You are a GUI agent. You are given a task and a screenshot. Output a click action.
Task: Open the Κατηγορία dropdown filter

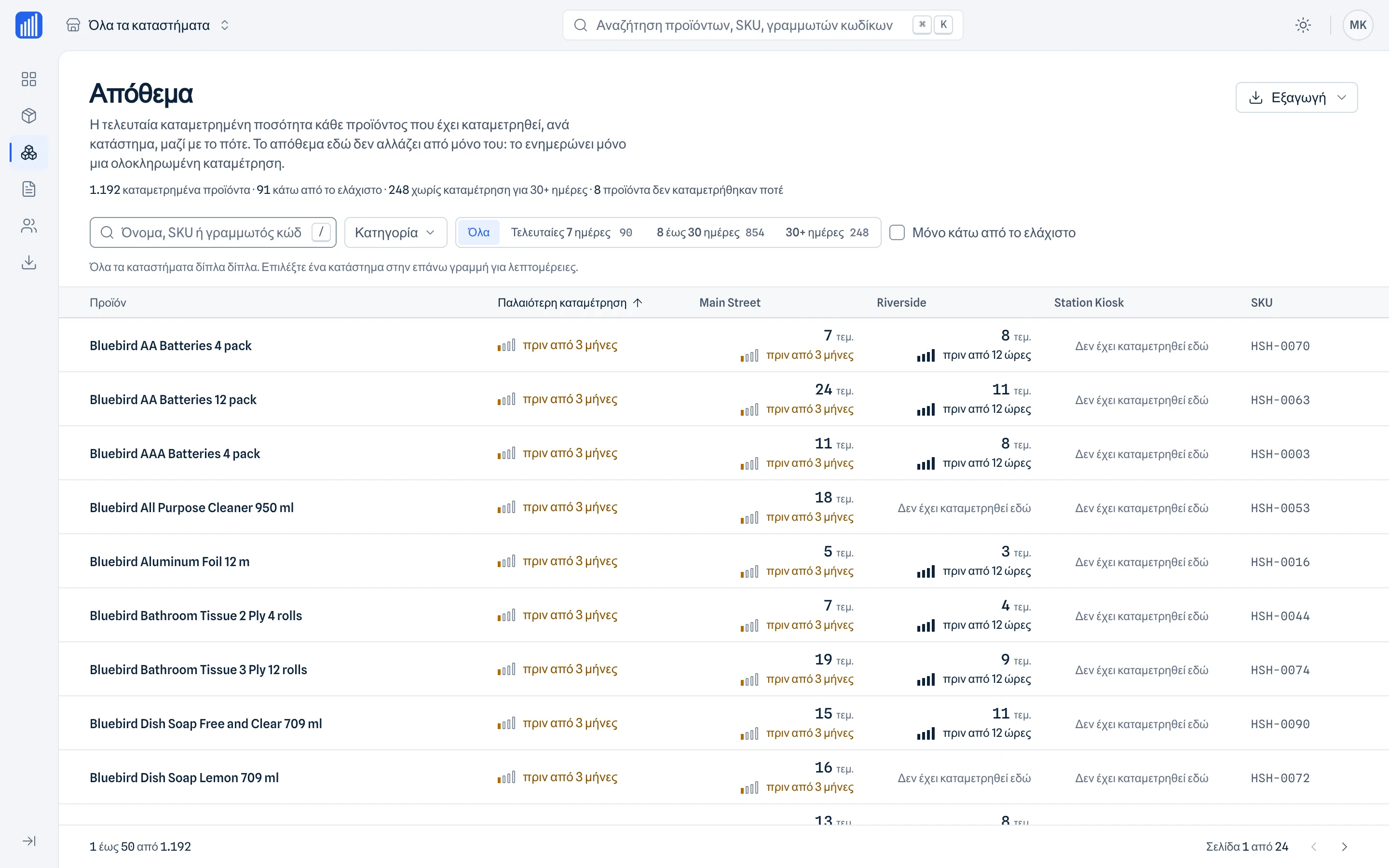tap(395, 232)
